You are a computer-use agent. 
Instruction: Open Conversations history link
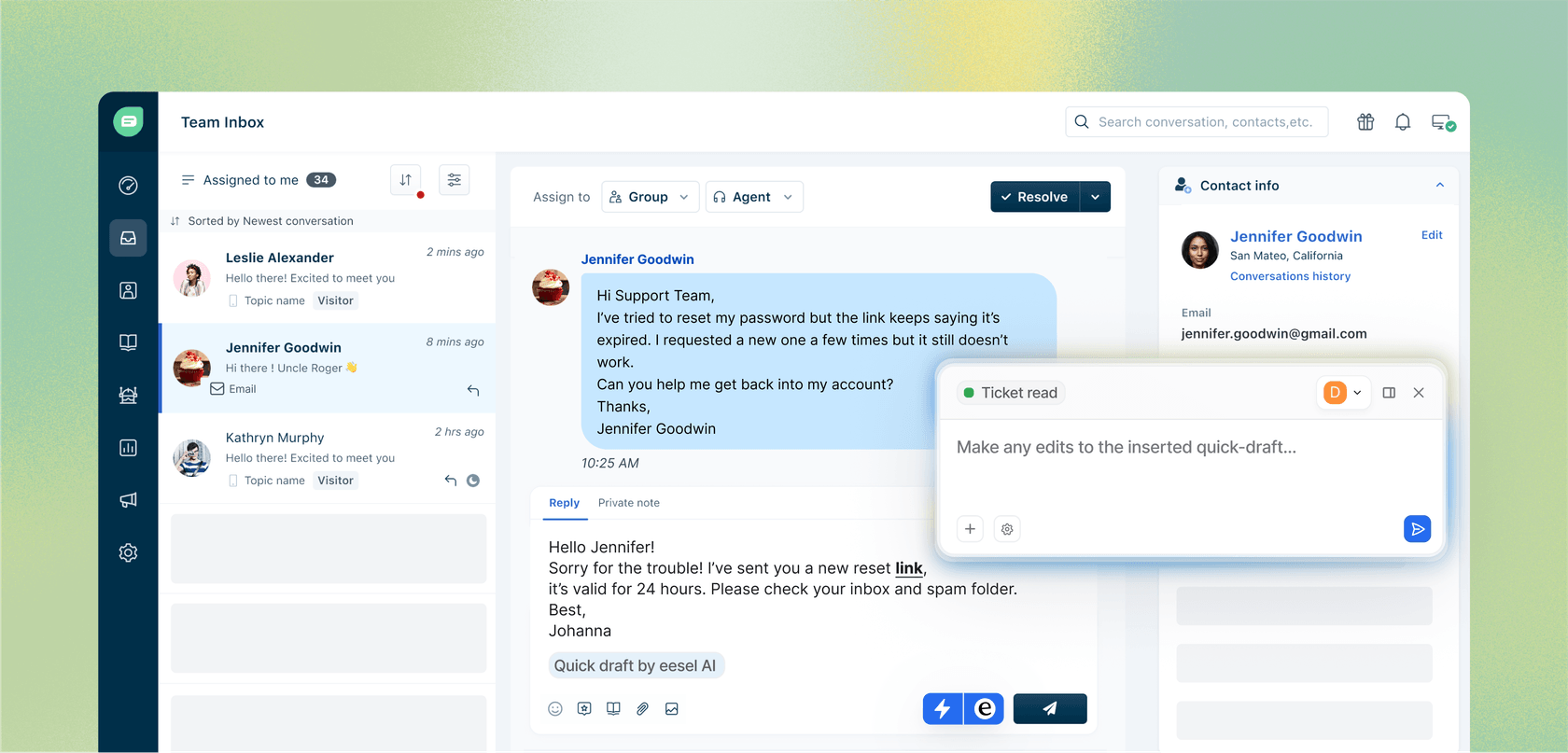click(x=1290, y=276)
